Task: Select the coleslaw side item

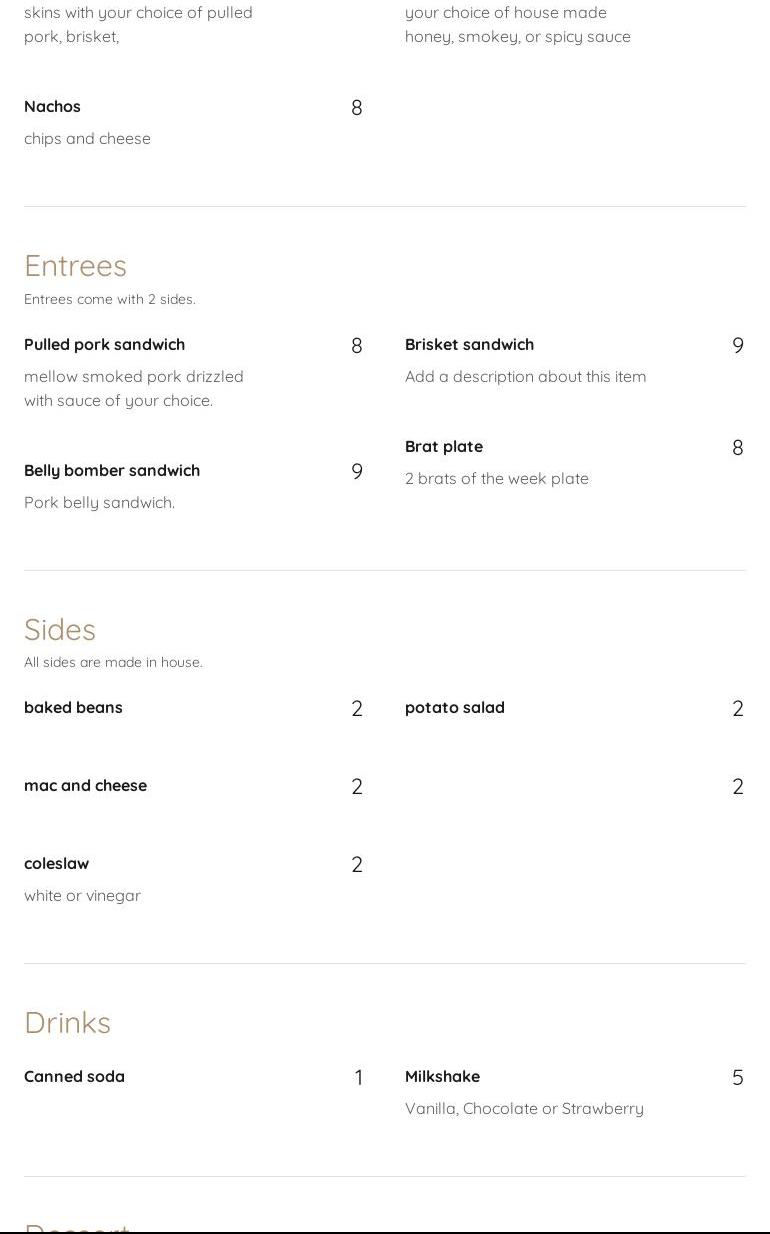Action: tap(56, 863)
